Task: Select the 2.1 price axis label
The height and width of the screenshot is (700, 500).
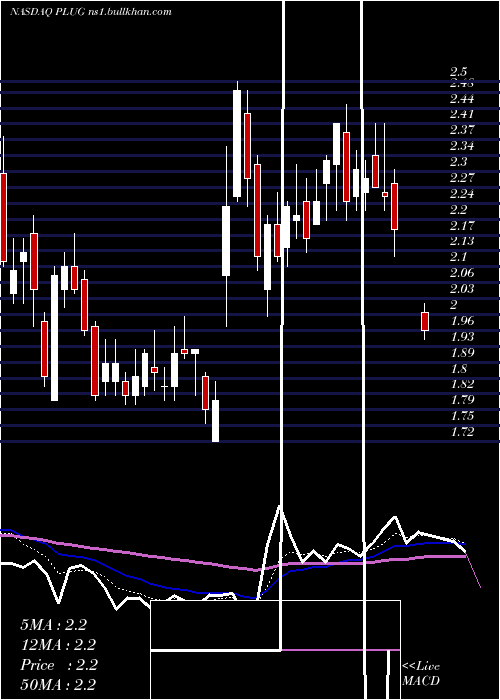Action: 458,257
